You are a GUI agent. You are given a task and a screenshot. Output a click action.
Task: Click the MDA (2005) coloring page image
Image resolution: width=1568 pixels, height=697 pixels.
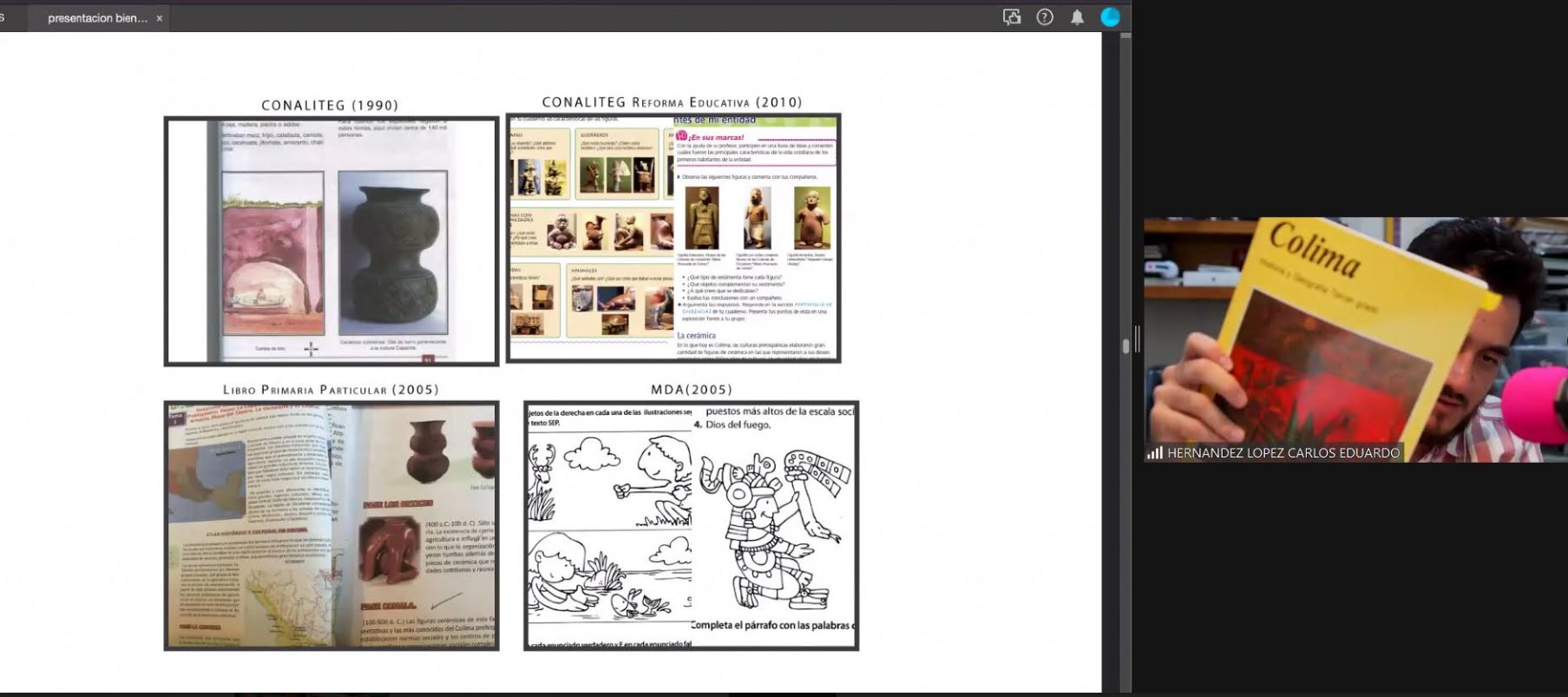(x=692, y=526)
